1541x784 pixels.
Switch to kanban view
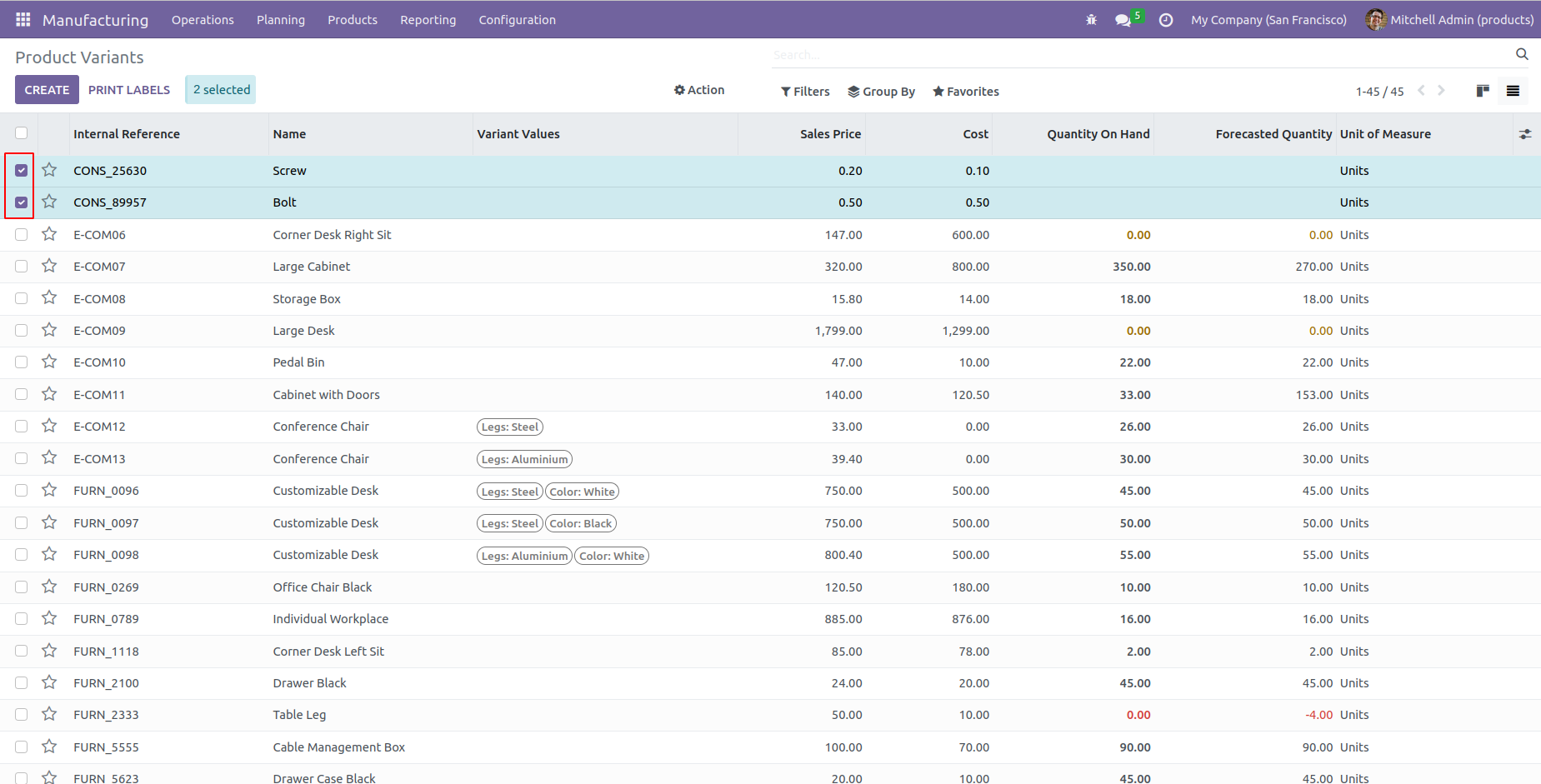(1483, 91)
